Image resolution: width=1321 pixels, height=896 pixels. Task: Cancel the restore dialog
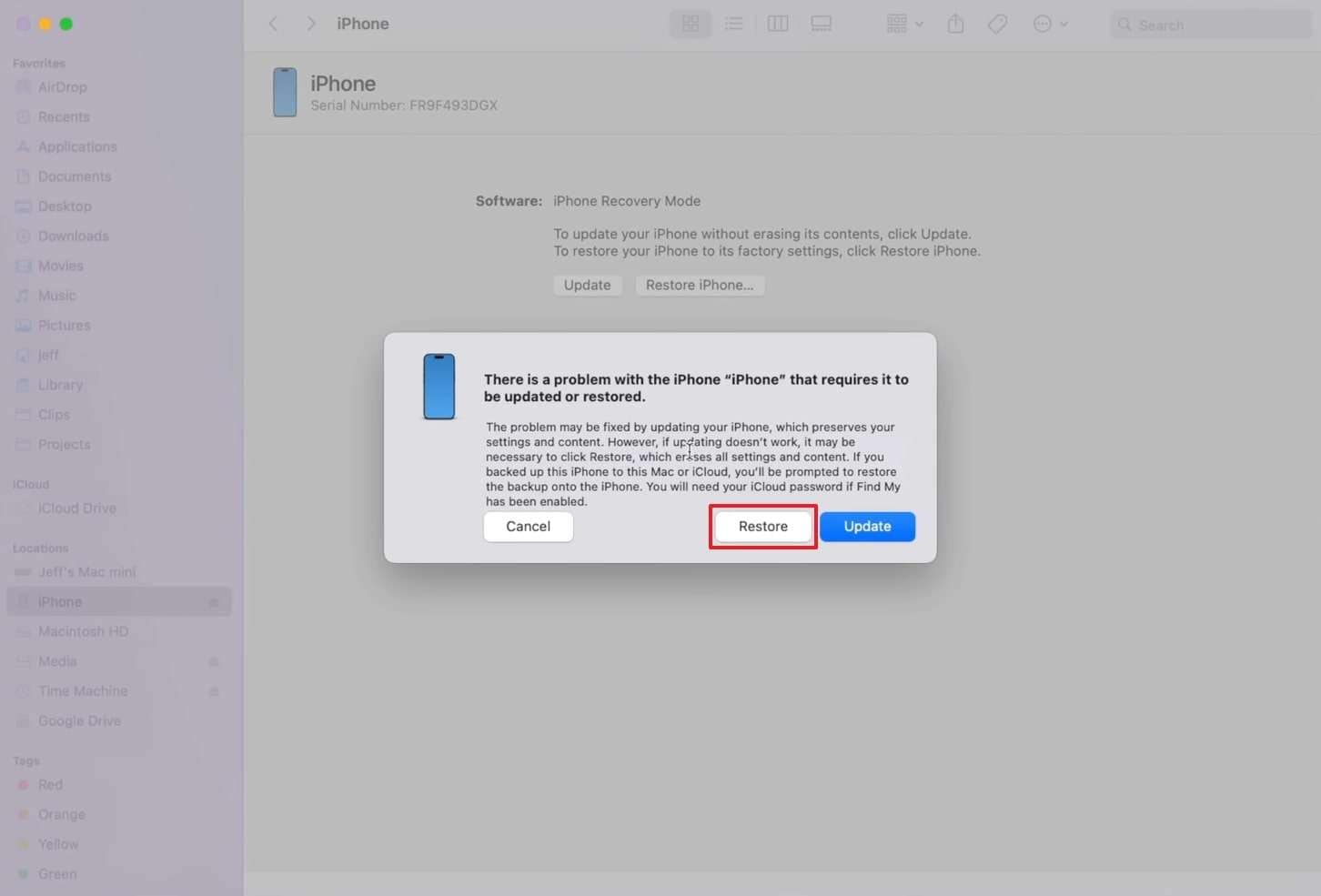pyautogui.click(x=528, y=527)
